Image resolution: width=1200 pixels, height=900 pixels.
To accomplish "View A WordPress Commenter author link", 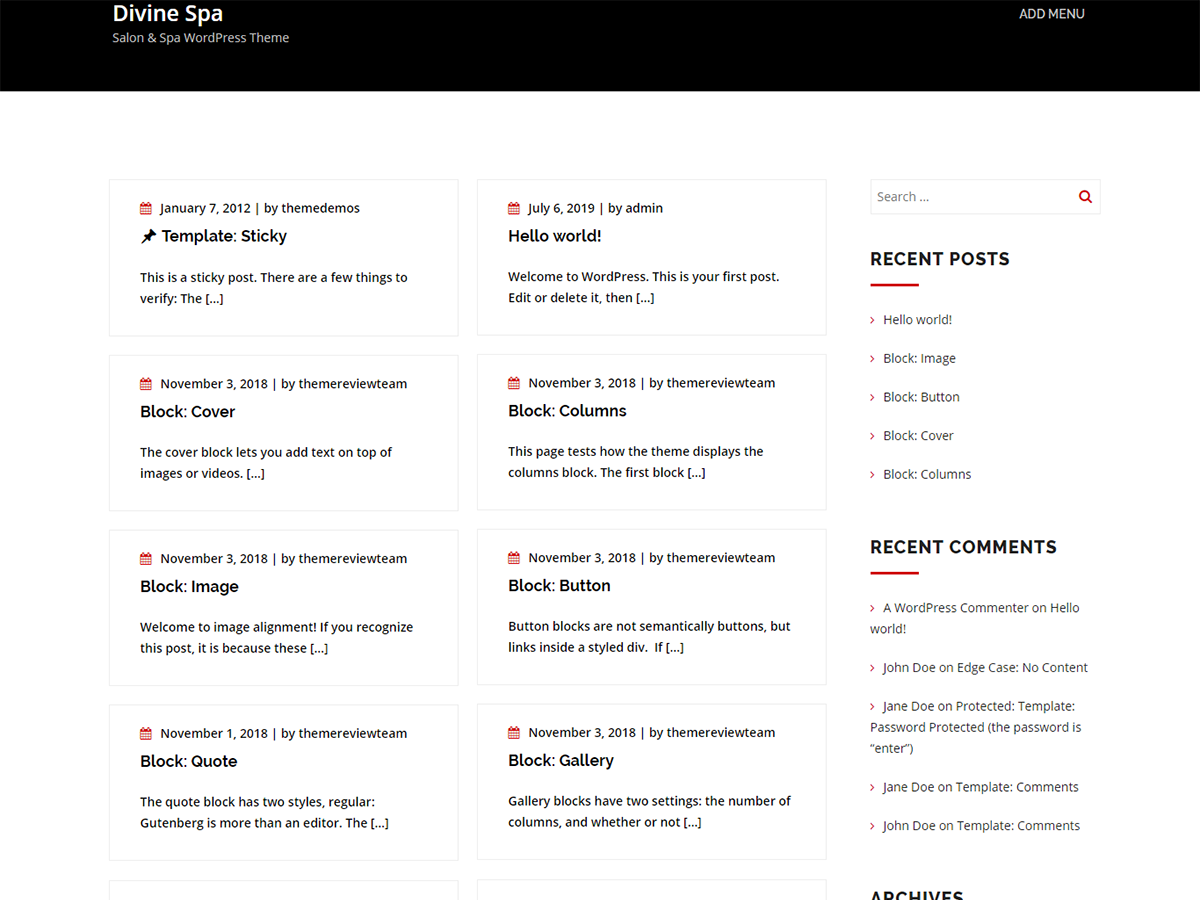I will [x=955, y=608].
